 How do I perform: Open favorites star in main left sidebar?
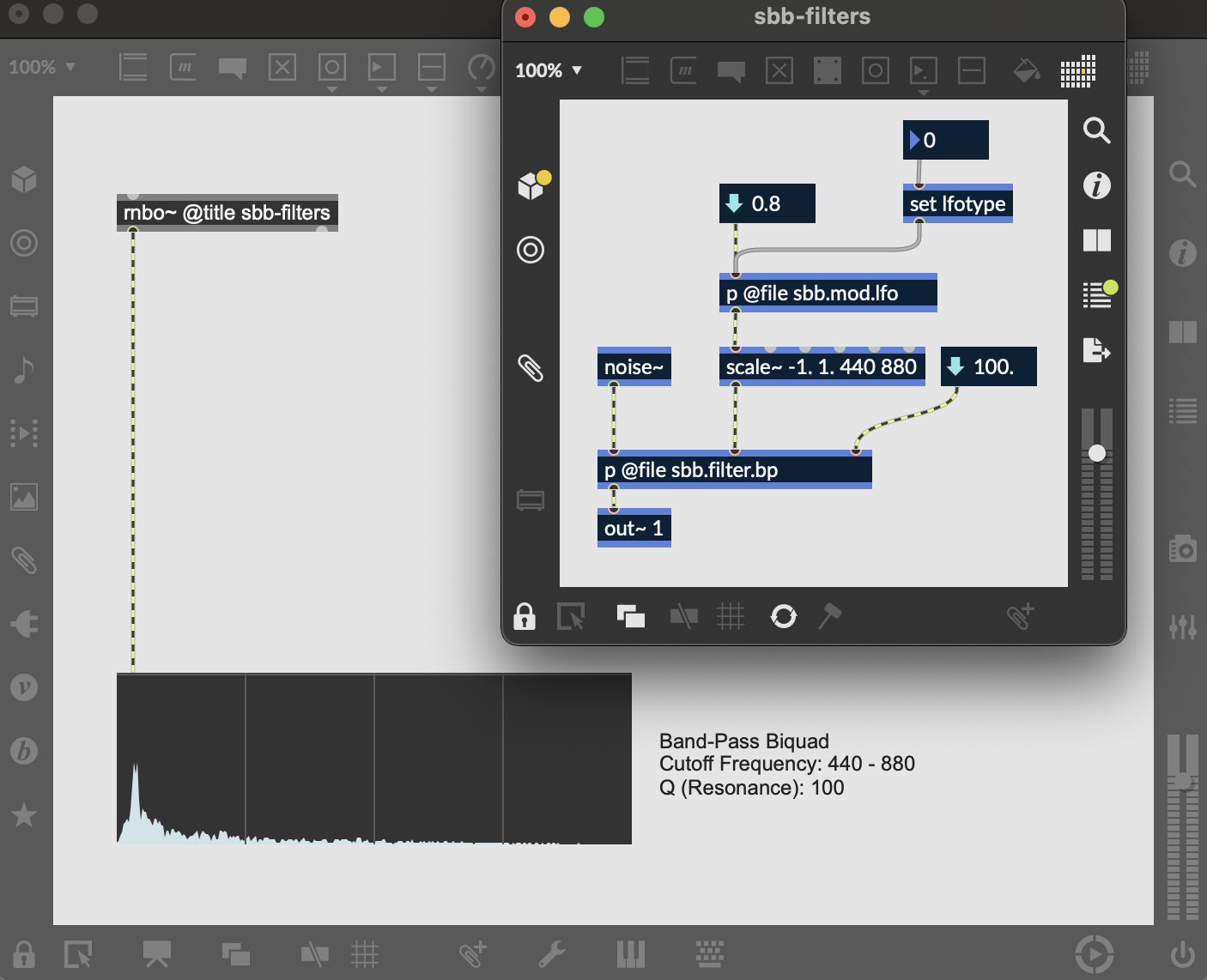[x=24, y=814]
